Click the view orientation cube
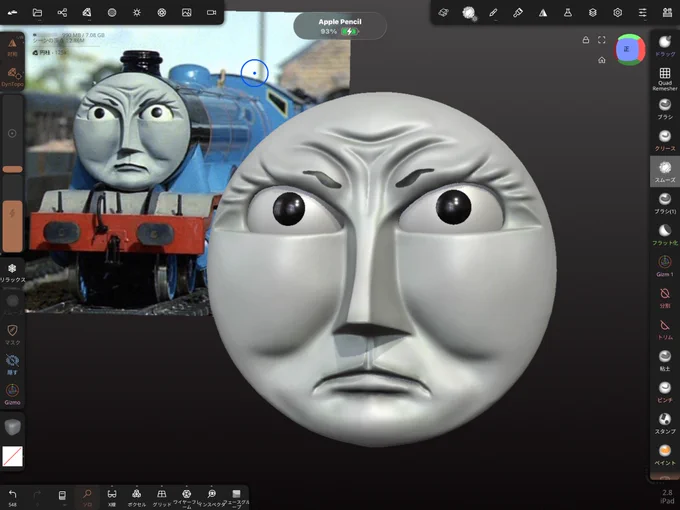The image size is (680, 510). [x=630, y=49]
